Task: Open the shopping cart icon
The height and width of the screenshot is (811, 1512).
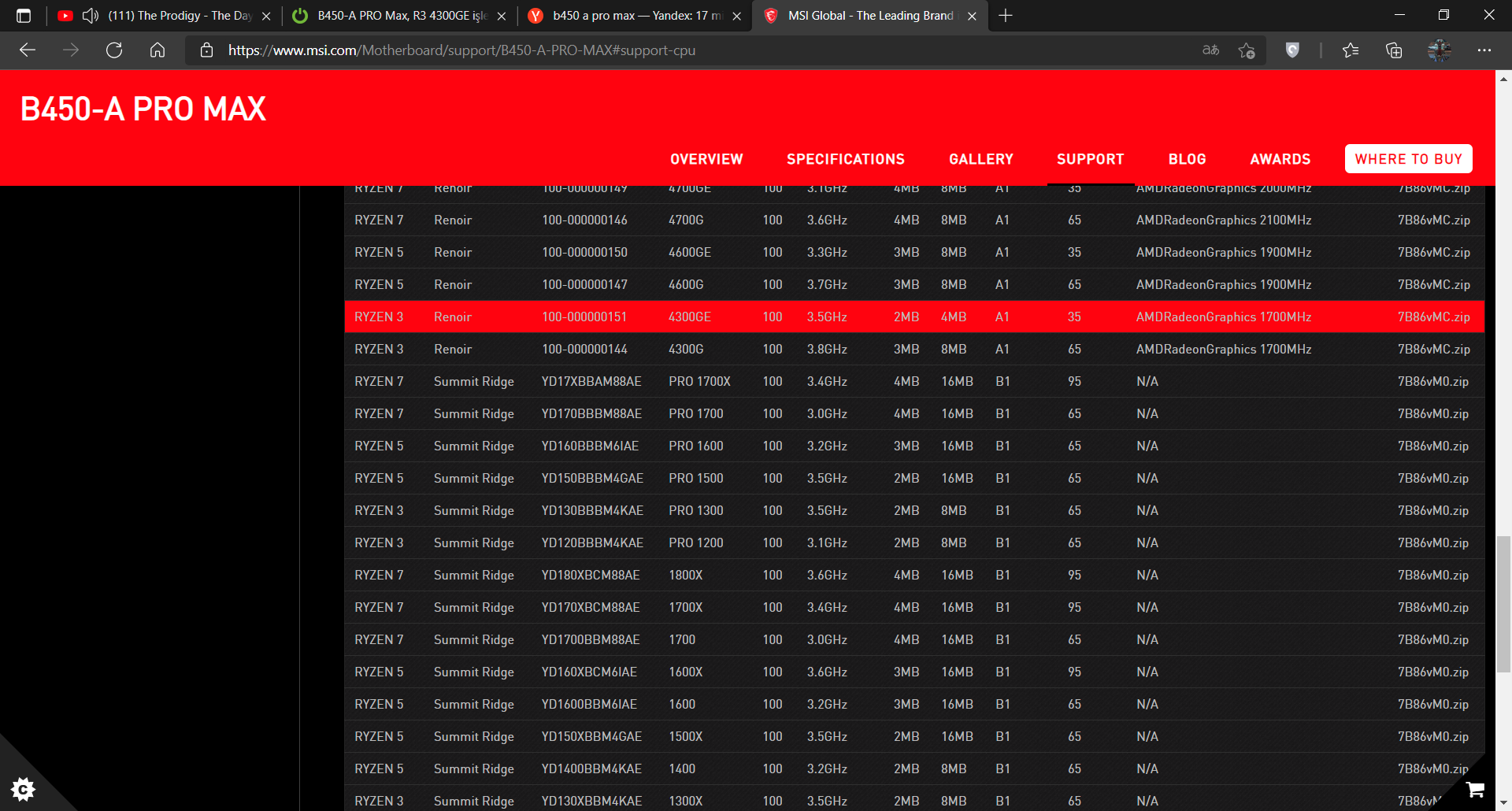Action: click(x=1476, y=789)
